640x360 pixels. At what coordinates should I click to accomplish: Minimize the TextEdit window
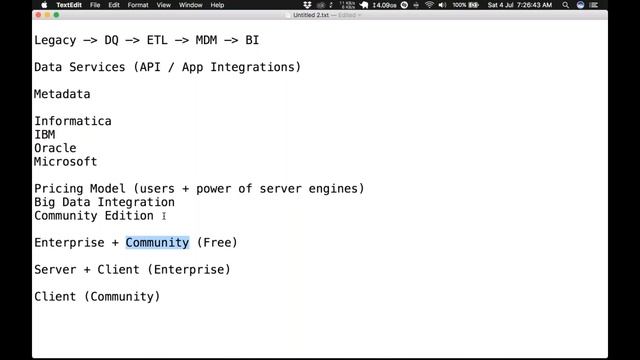click(x=47, y=15)
